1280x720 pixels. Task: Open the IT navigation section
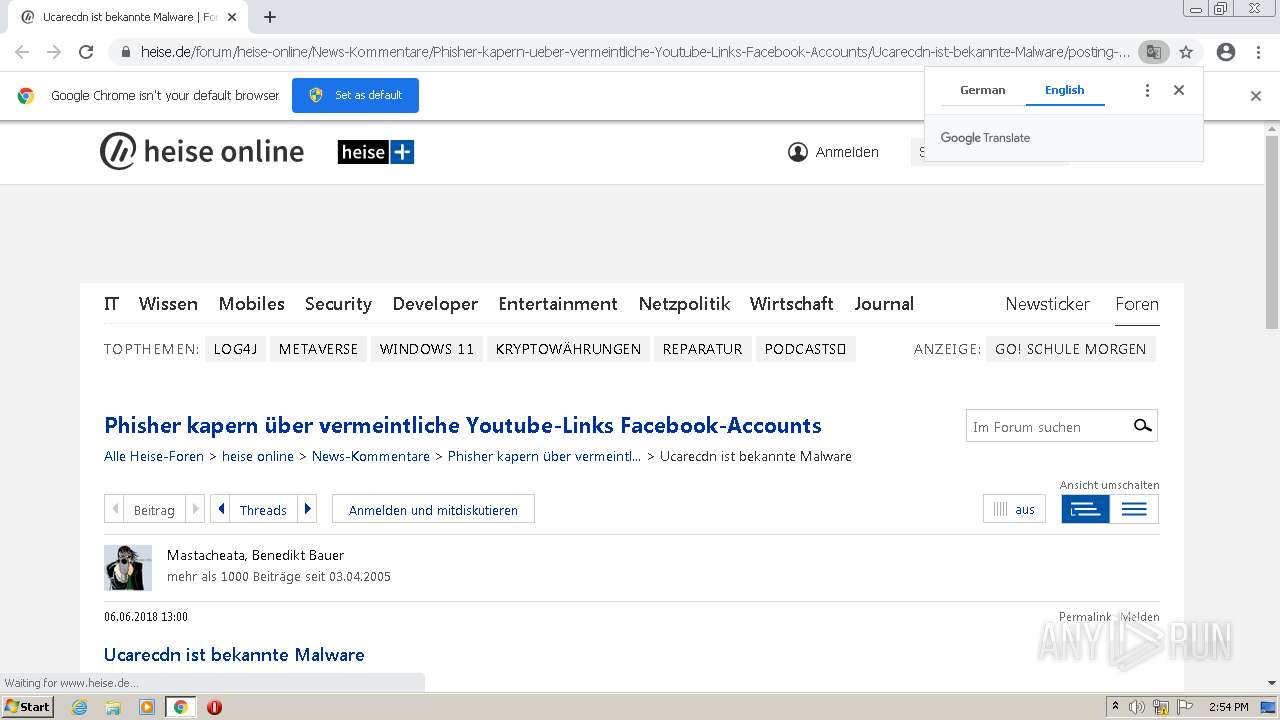[x=111, y=304]
